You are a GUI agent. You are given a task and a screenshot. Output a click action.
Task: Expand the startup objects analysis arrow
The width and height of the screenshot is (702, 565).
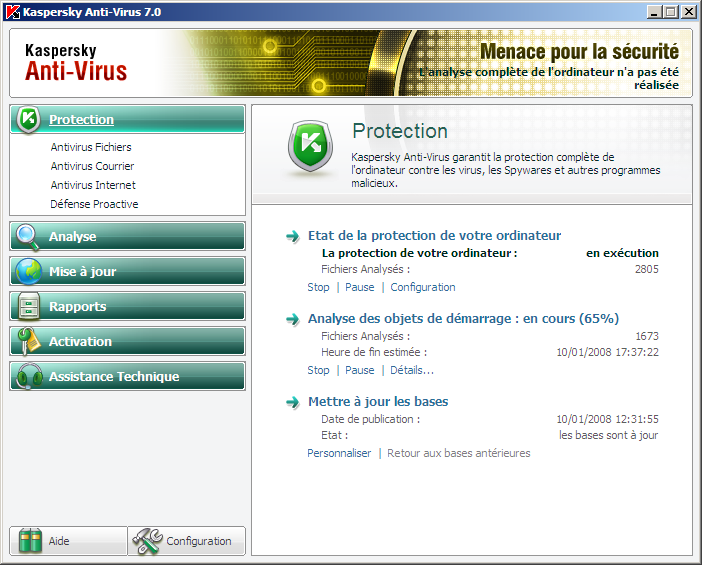coord(293,319)
